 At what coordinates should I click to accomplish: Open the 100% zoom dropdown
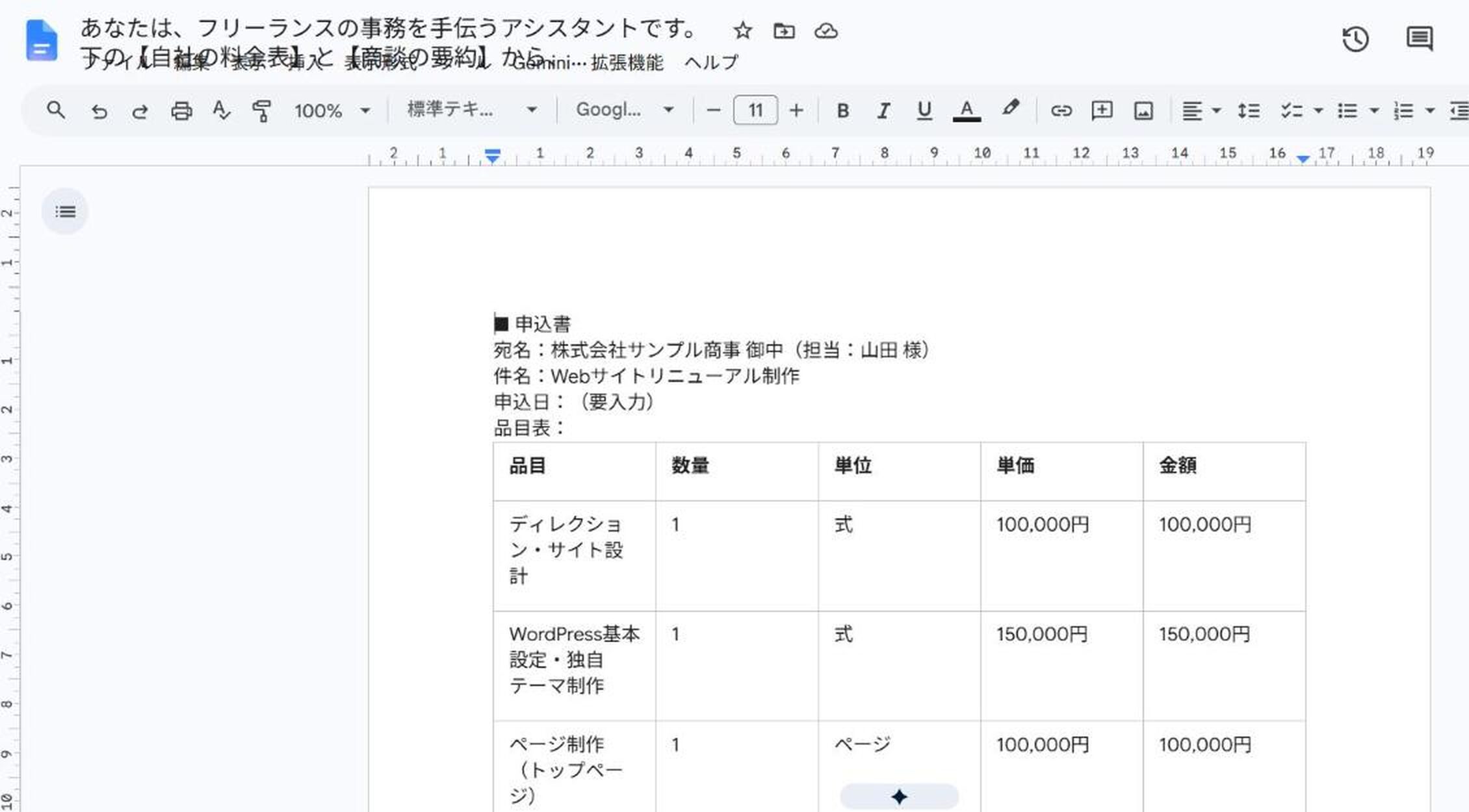(x=332, y=111)
